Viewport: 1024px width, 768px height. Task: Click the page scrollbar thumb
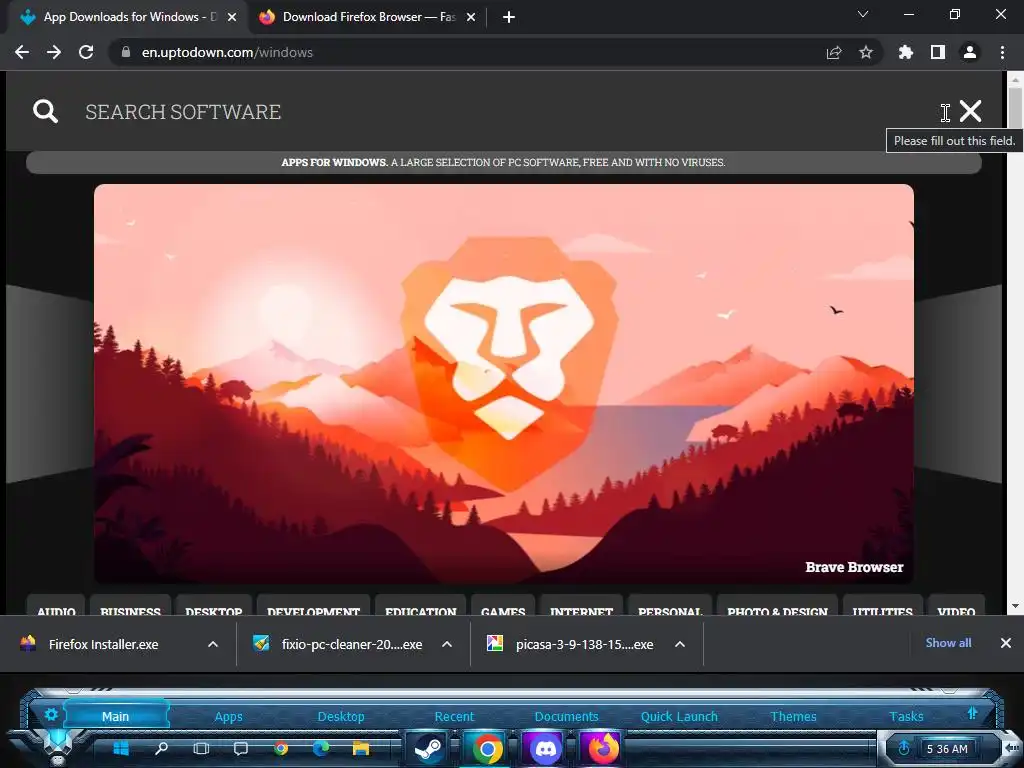(1015, 108)
